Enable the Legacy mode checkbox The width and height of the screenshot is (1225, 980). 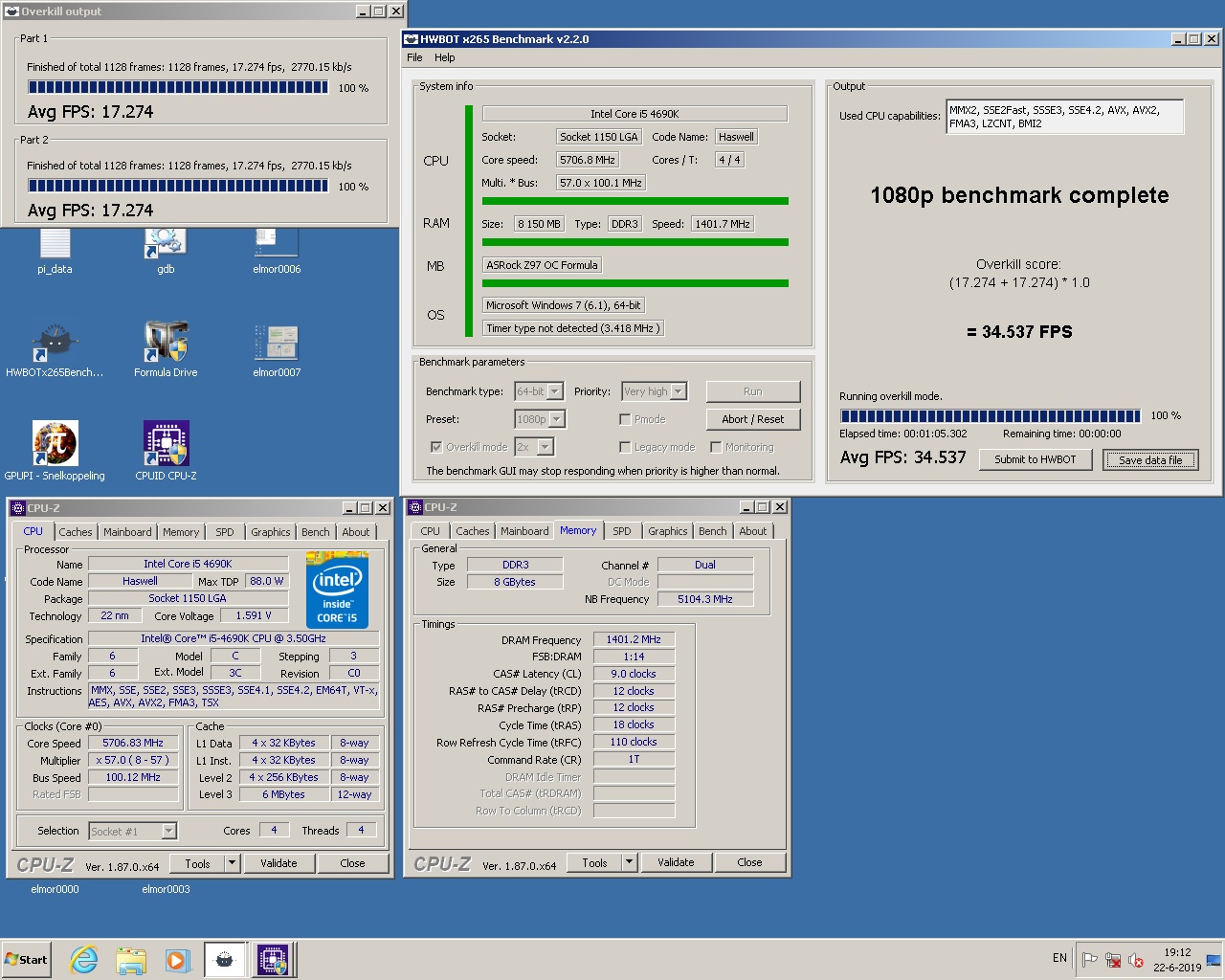(x=625, y=447)
